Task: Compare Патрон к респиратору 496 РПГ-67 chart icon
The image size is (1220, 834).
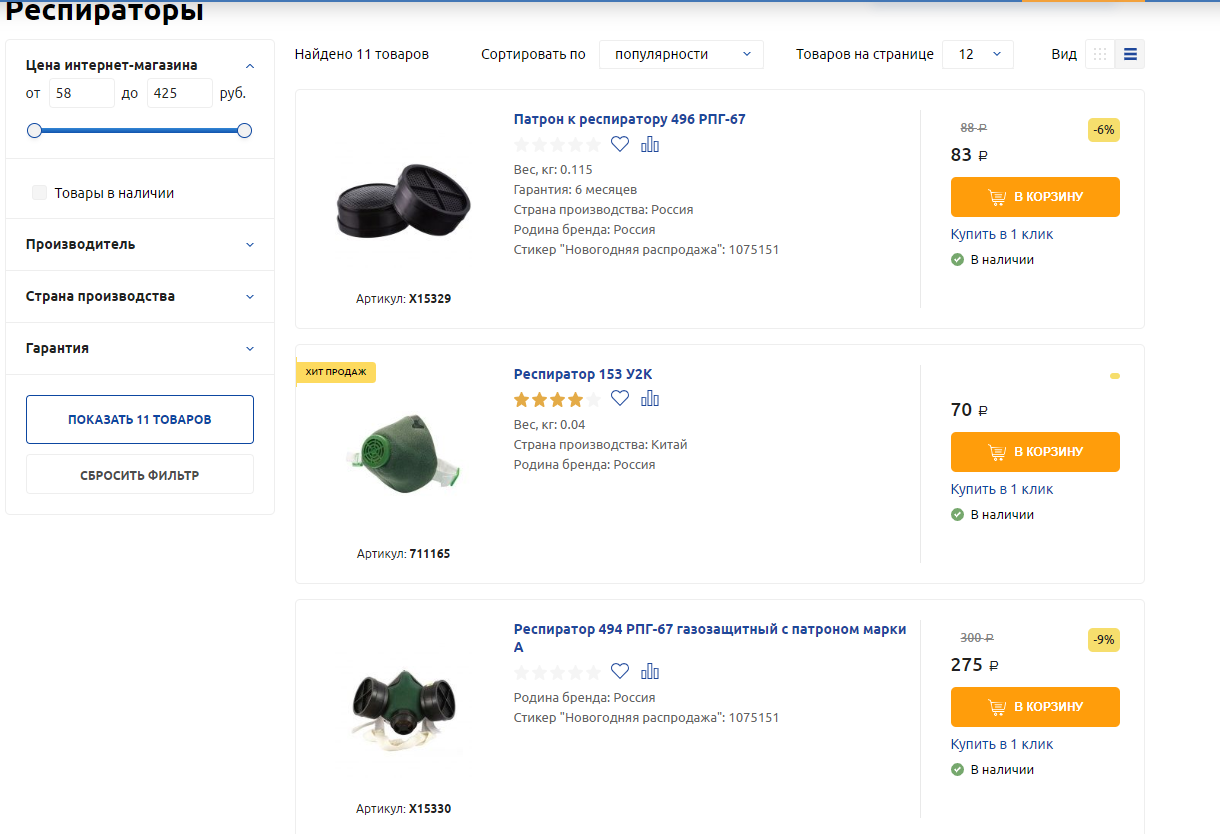Action: point(650,144)
